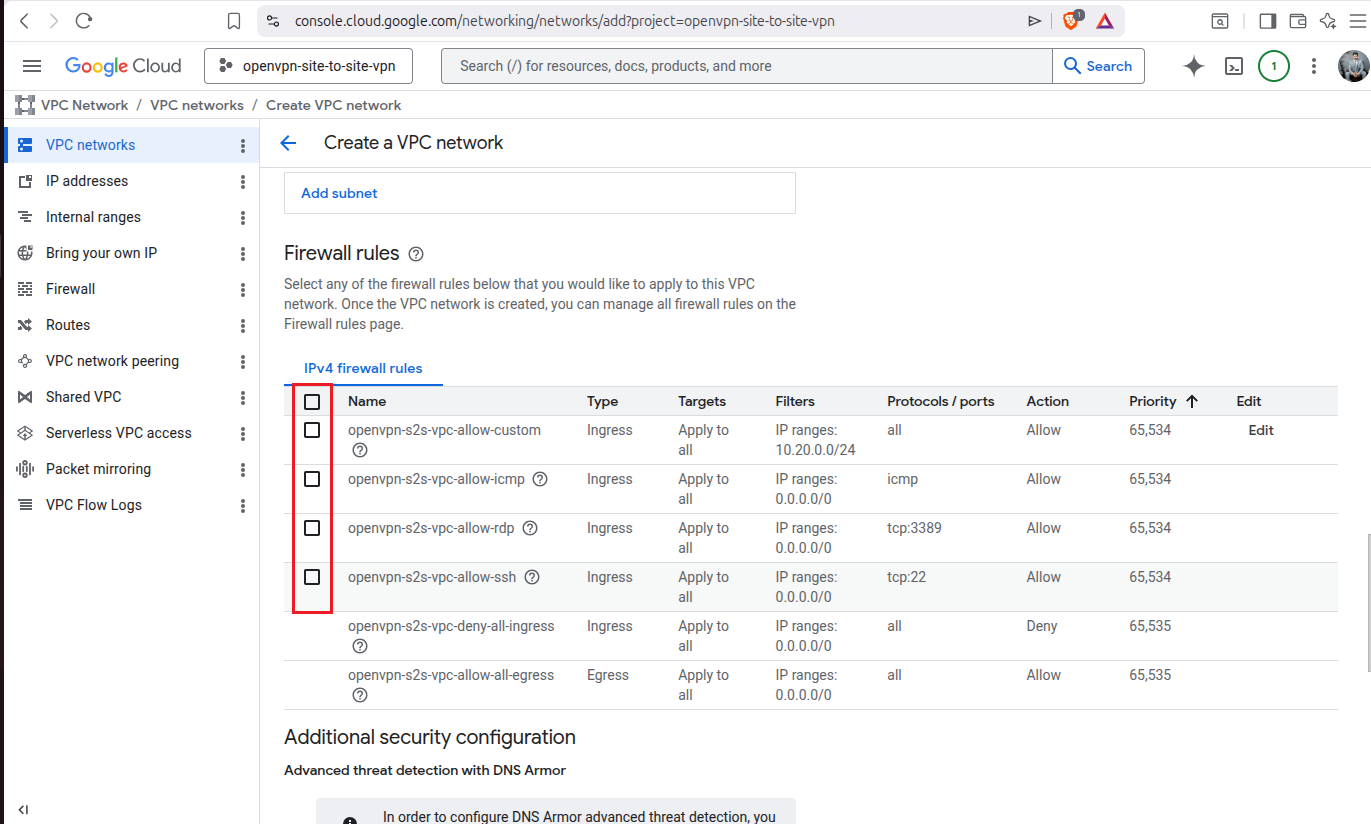Sort table by Priority column
The height and width of the screenshot is (824, 1371).
(1163, 401)
